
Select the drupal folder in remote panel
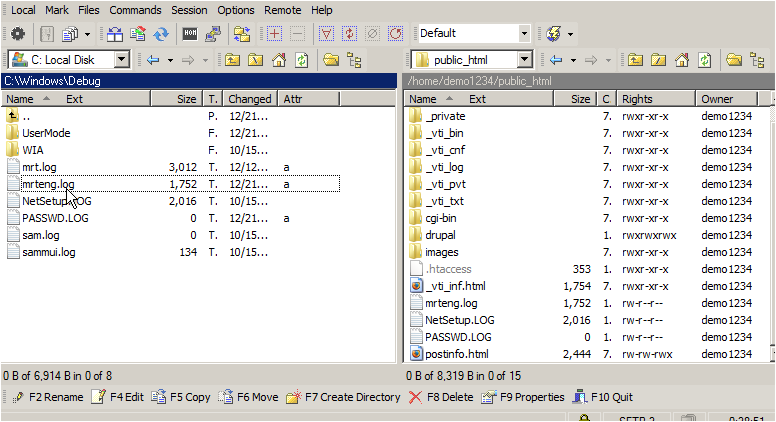pyautogui.click(x=440, y=235)
